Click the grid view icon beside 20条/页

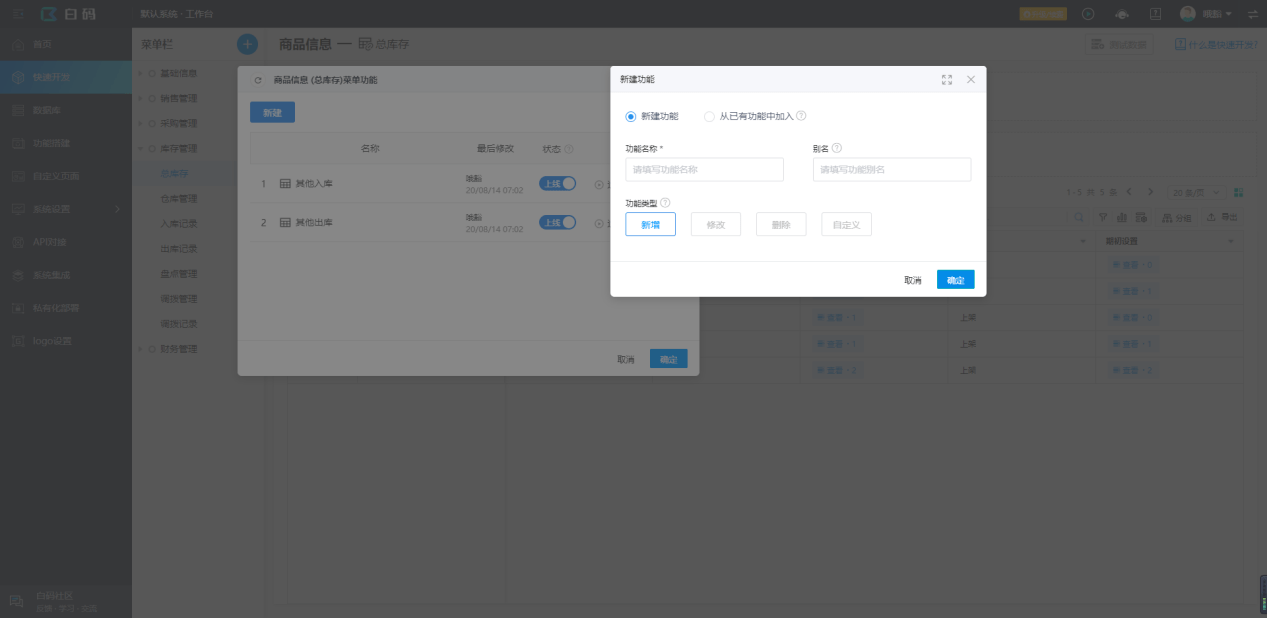1240,192
